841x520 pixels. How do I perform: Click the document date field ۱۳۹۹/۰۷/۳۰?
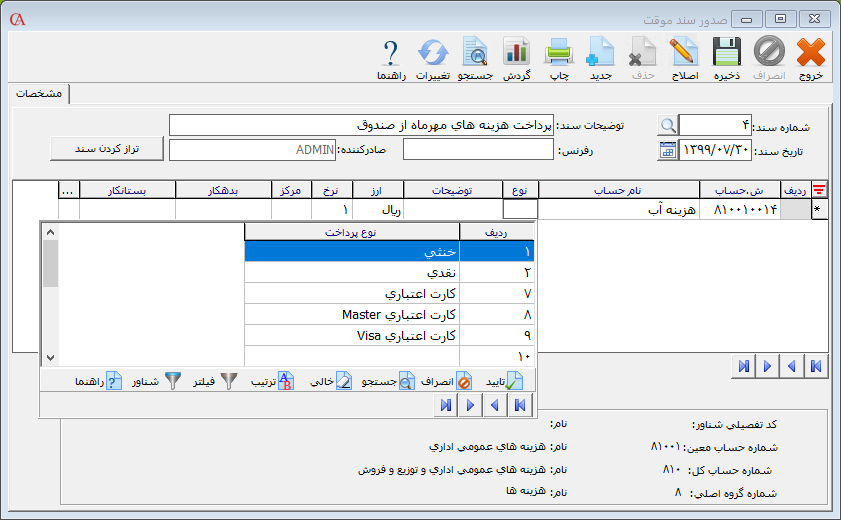pos(715,150)
